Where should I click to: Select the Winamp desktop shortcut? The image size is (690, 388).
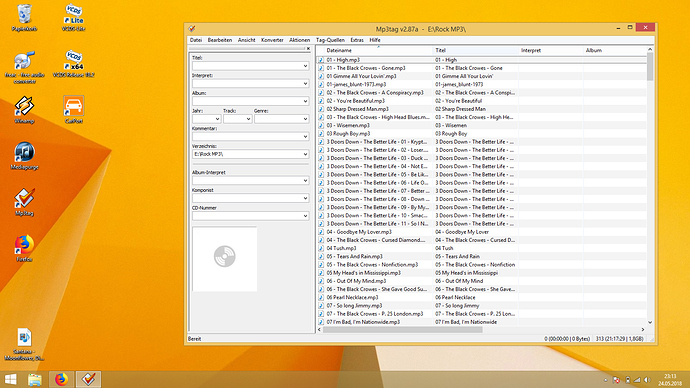(25, 110)
